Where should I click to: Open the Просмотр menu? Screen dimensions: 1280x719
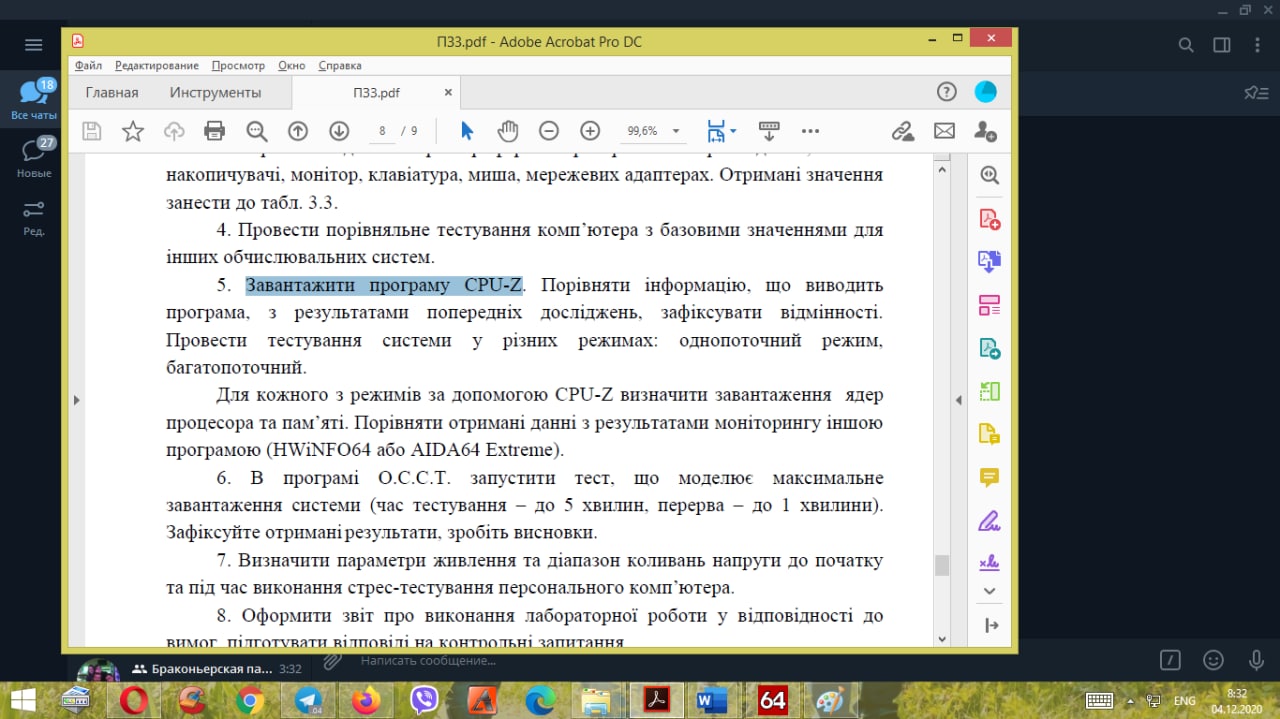tap(238, 65)
